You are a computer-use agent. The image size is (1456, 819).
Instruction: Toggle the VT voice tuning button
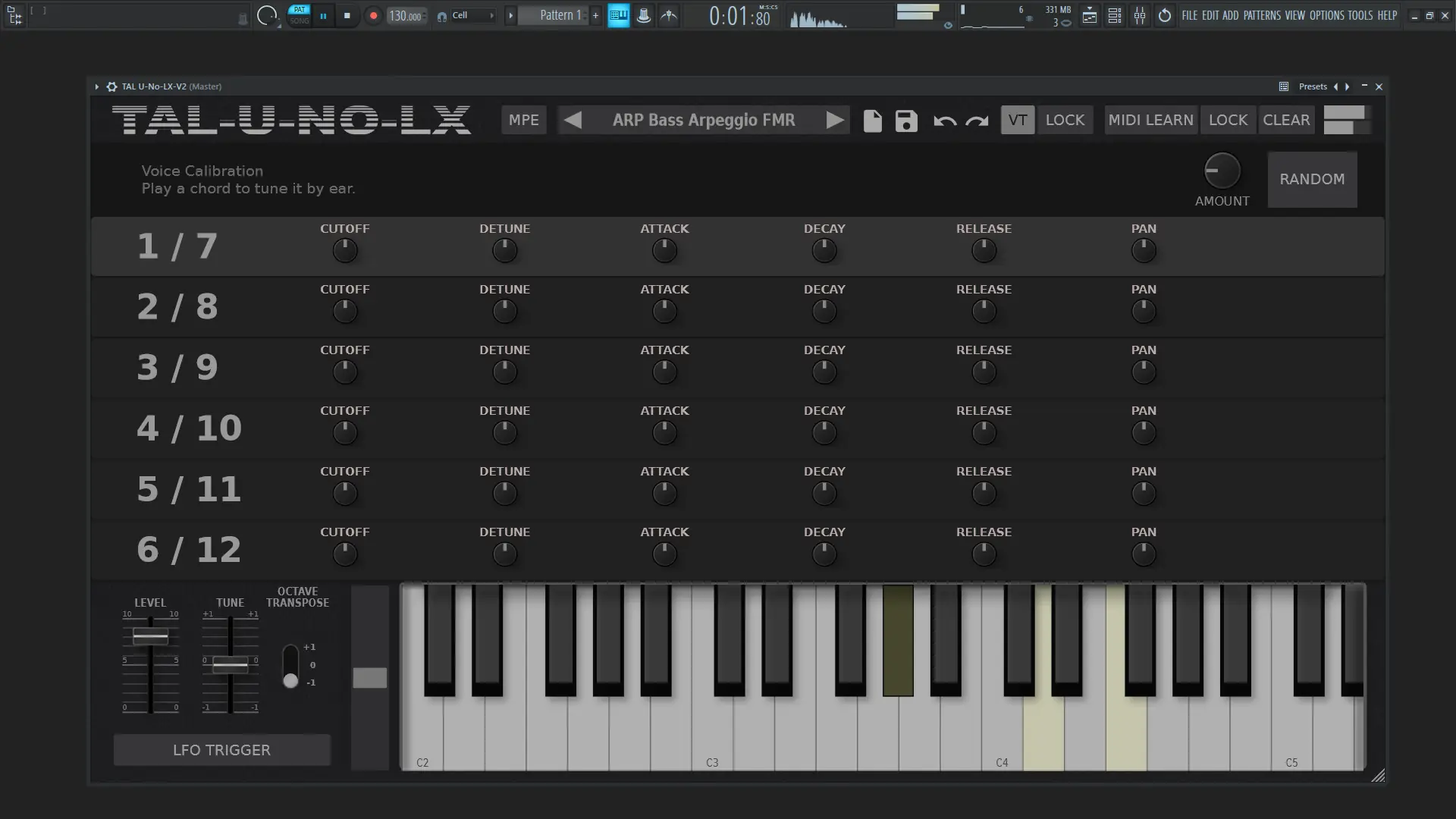coord(1017,120)
